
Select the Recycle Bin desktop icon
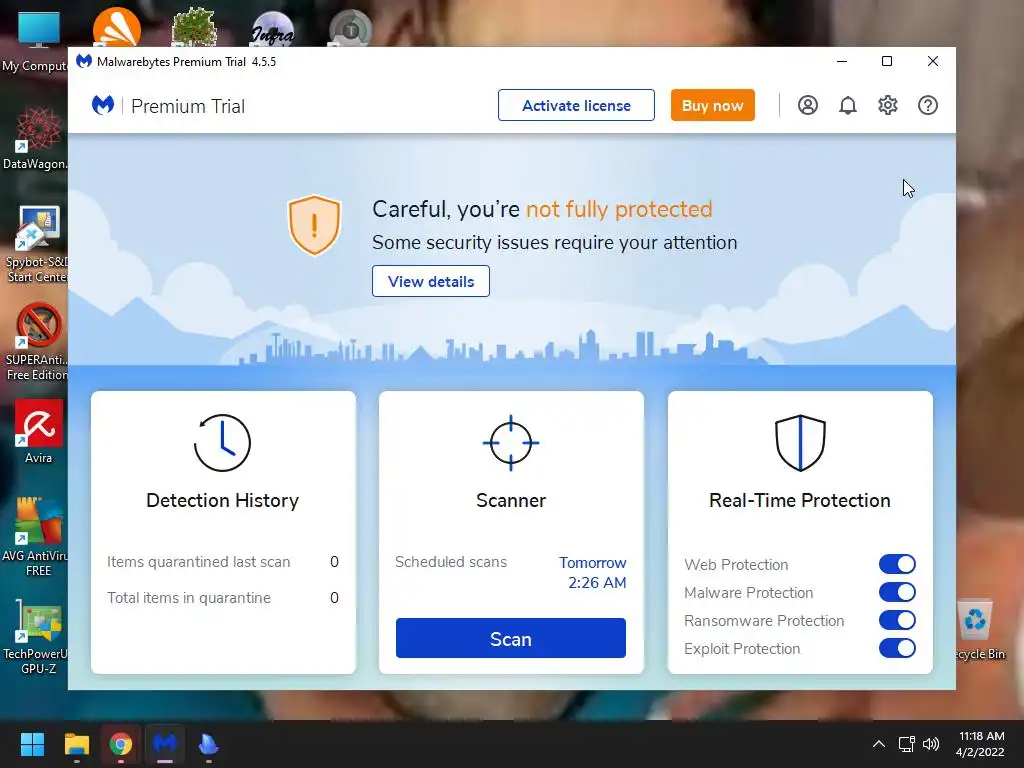pyautogui.click(x=978, y=630)
